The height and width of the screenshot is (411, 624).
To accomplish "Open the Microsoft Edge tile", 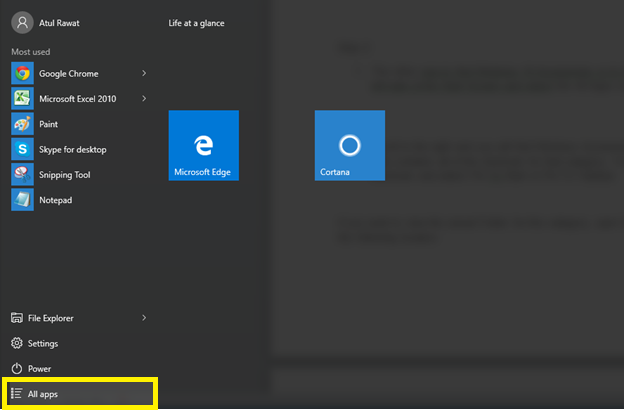I will coord(204,145).
